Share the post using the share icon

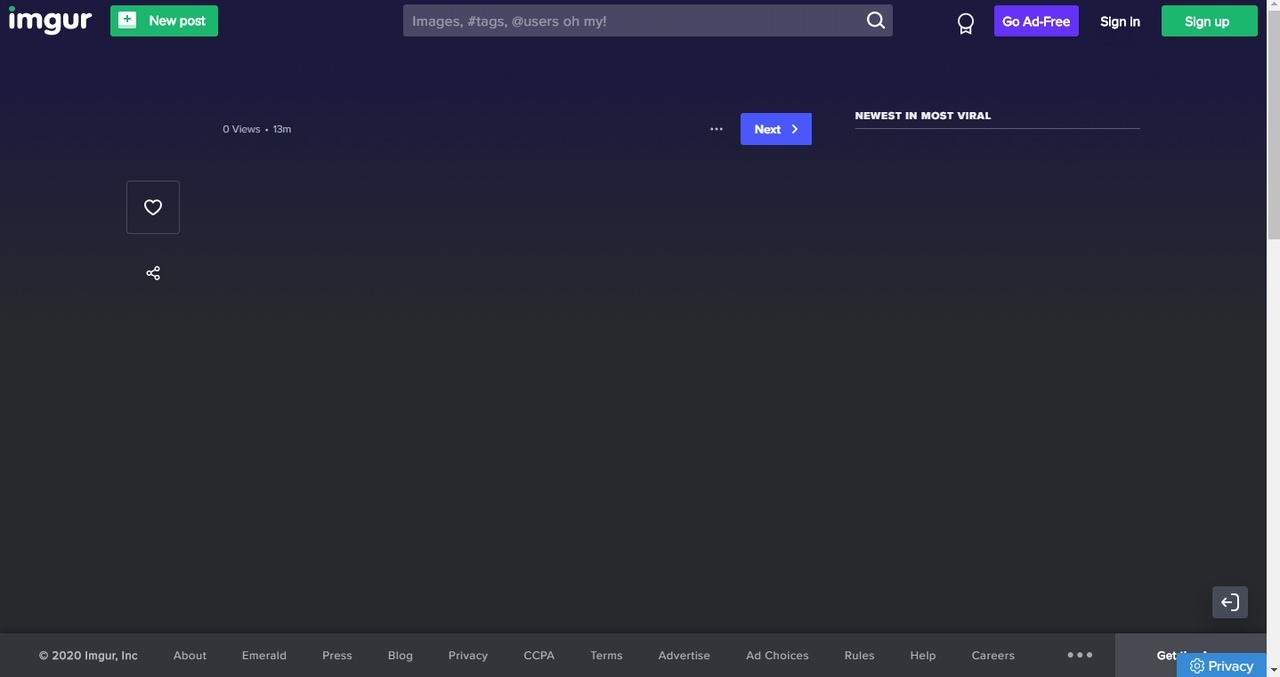pos(153,273)
